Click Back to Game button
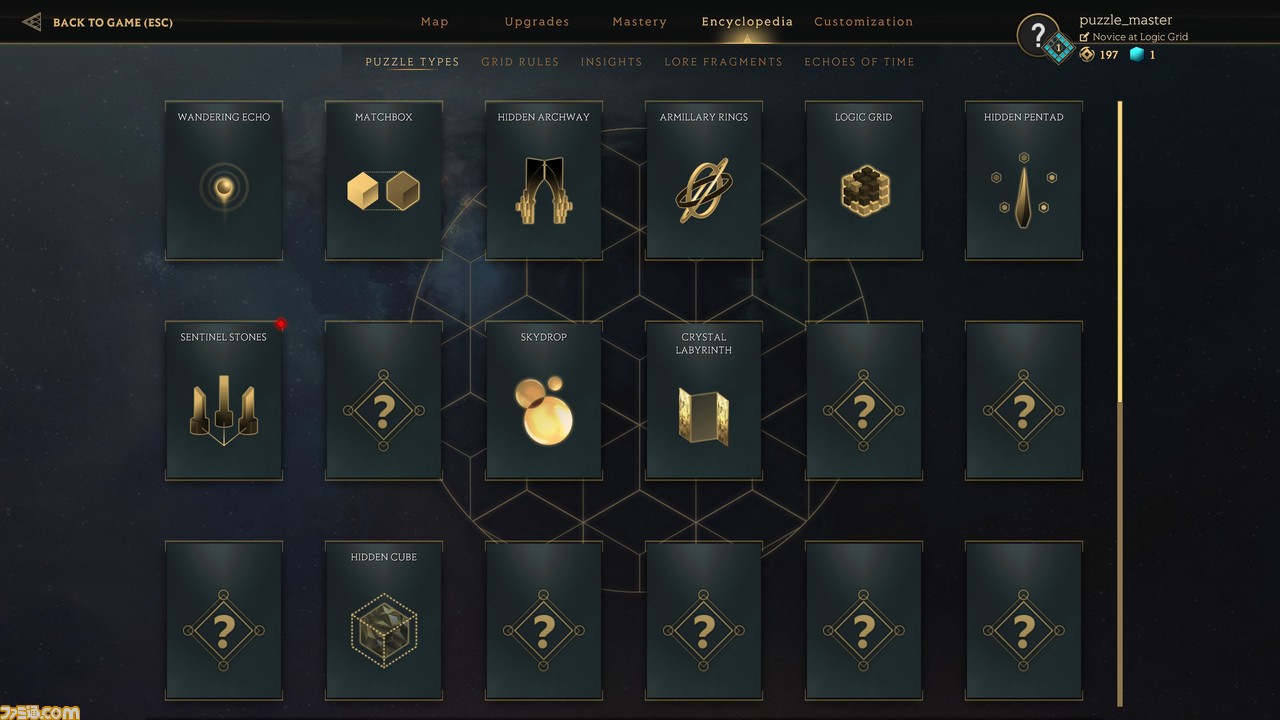Screen dimensions: 1280x720 [x=98, y=22]
